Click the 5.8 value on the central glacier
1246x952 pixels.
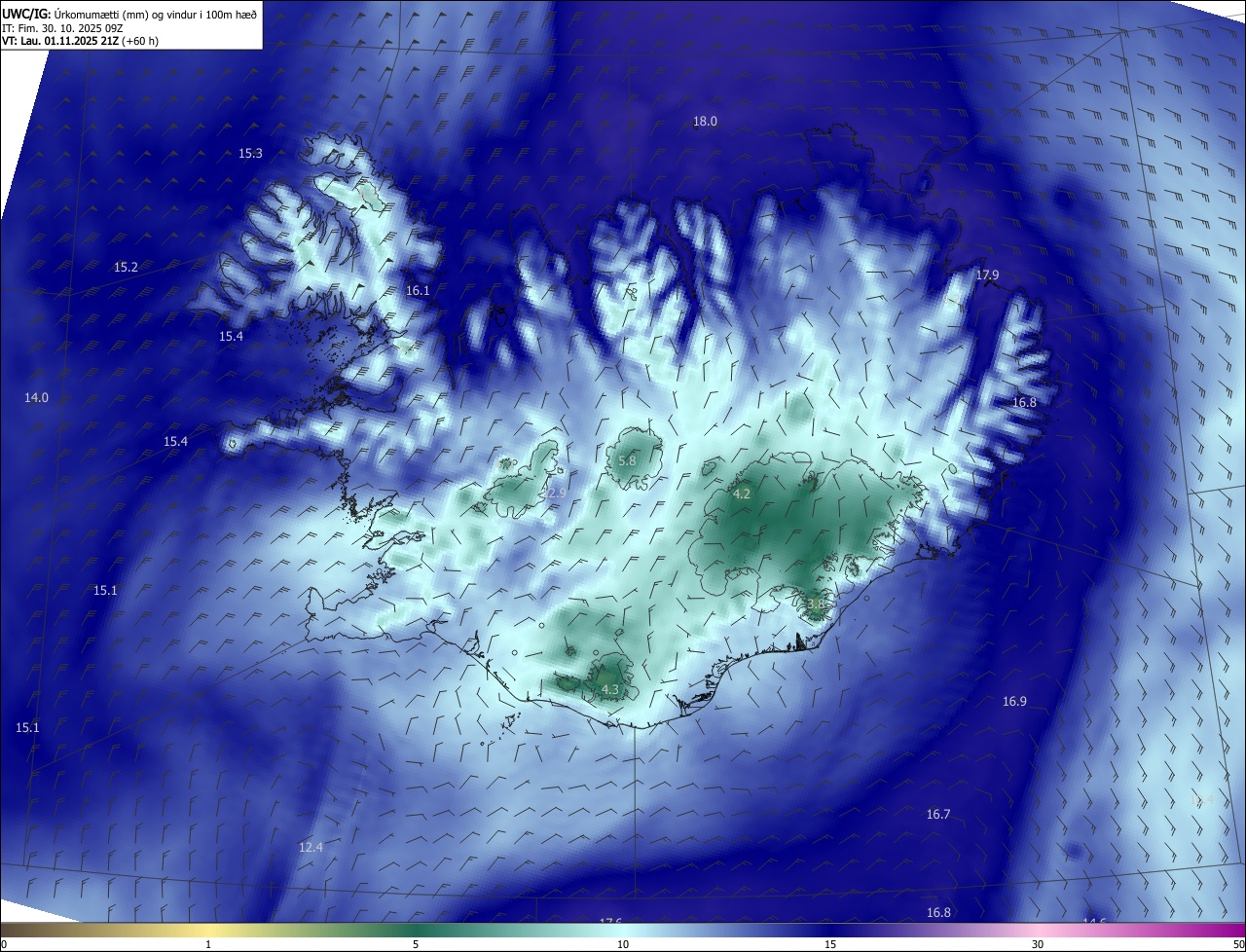(627, 460)
